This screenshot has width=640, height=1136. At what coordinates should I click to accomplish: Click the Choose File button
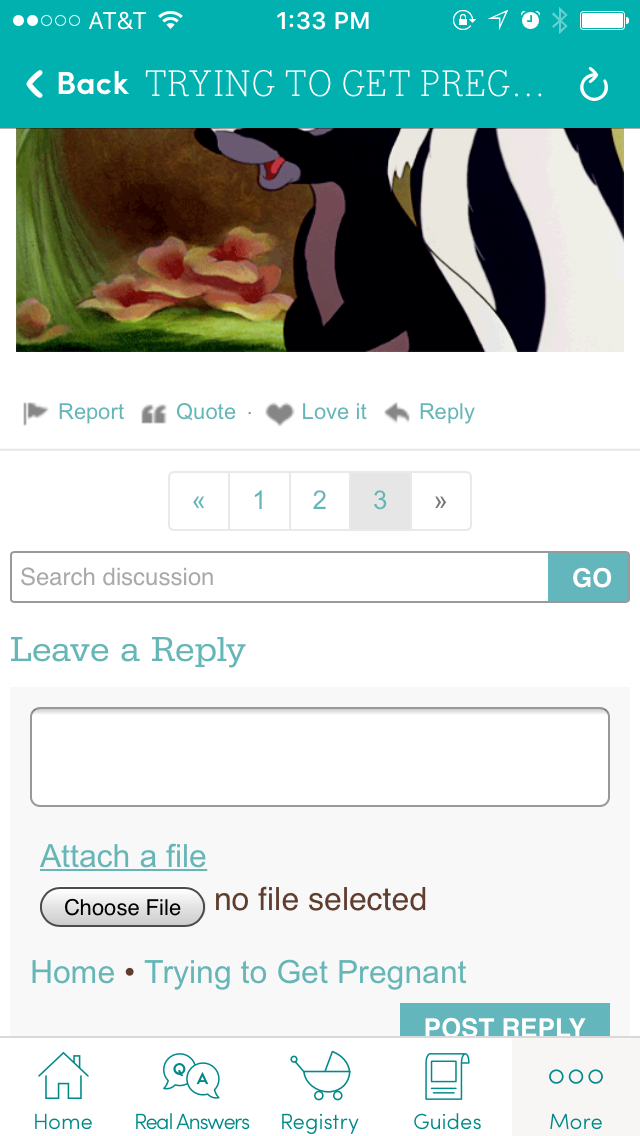[122, 907]
